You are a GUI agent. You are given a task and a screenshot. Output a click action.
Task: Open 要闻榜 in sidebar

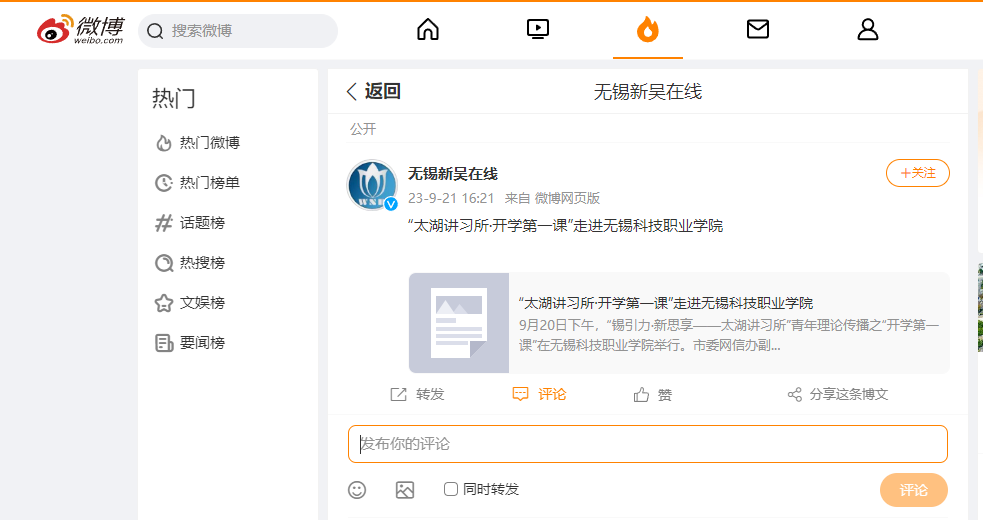pos(190,343)
